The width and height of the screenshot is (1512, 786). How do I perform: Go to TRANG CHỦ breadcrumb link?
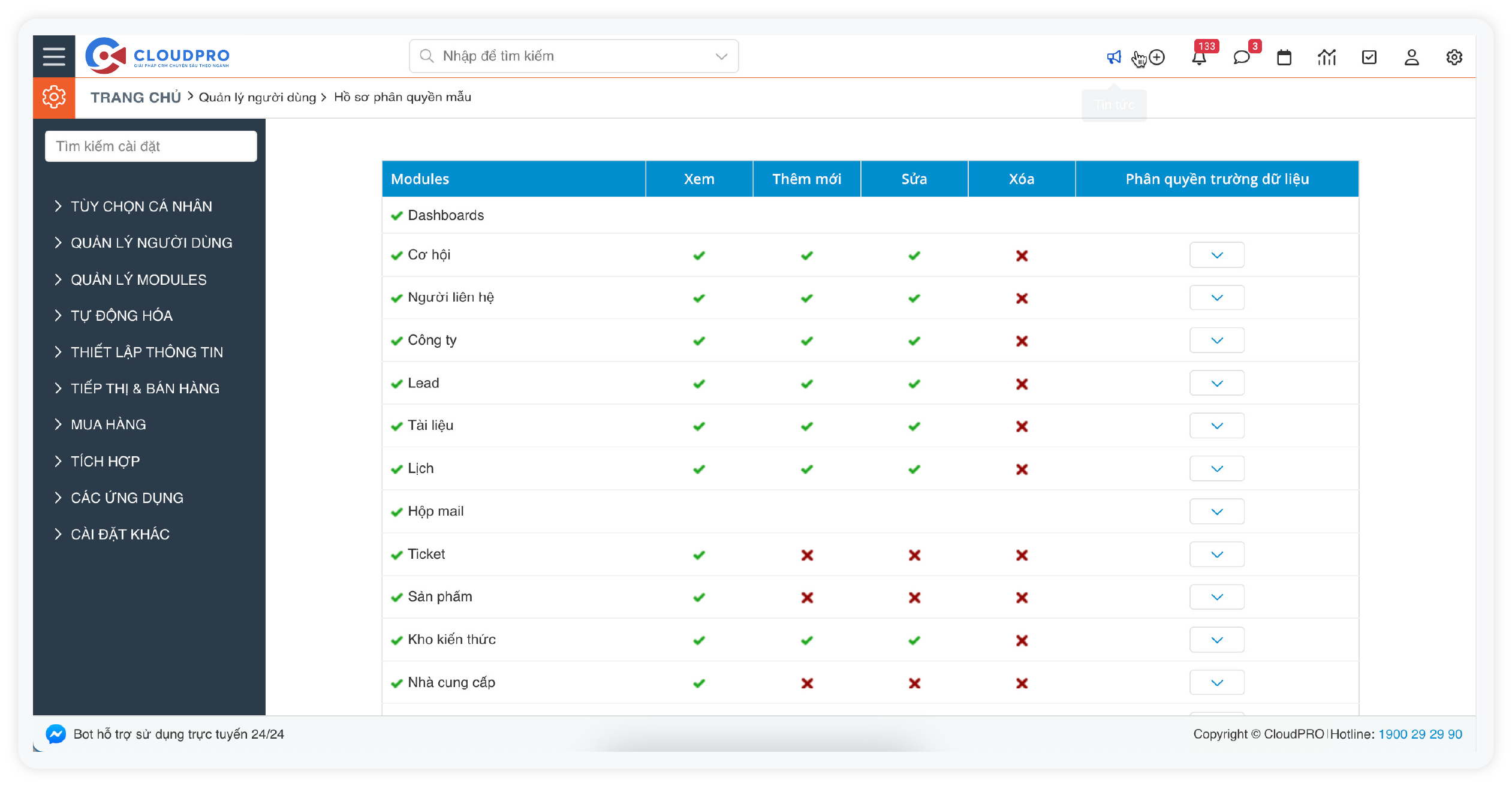[x=135, y=97]
